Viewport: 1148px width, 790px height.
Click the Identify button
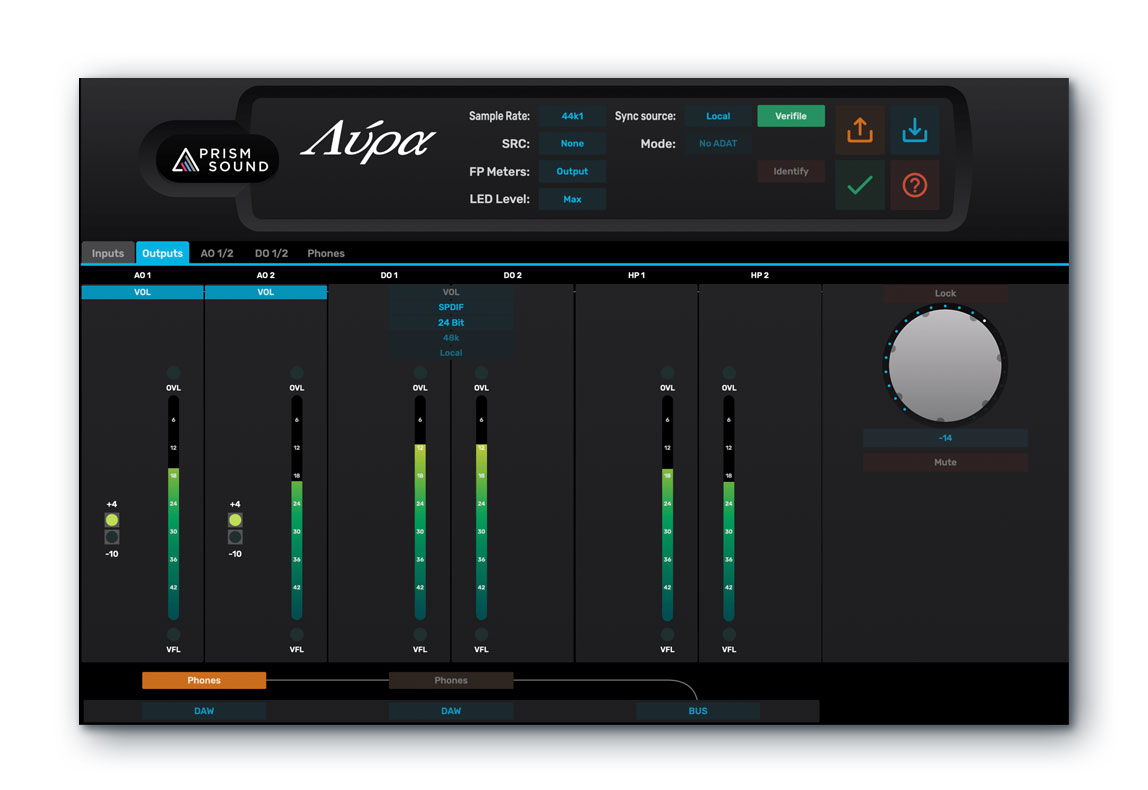[791, 171]
